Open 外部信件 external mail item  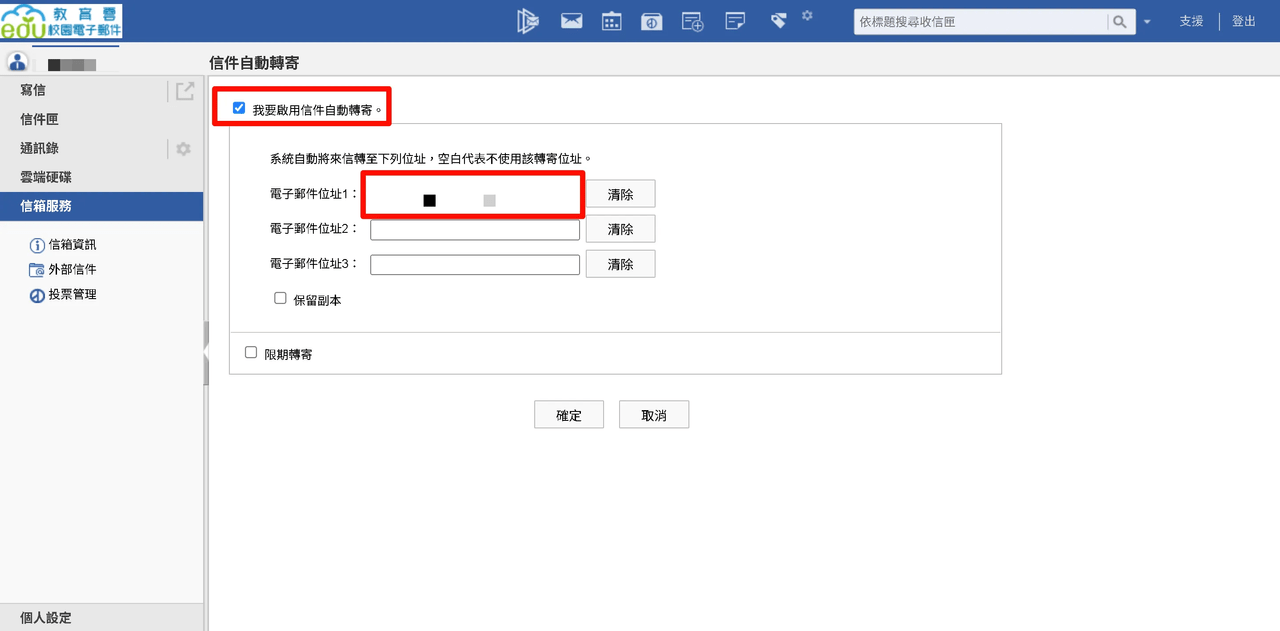[72, 270]
